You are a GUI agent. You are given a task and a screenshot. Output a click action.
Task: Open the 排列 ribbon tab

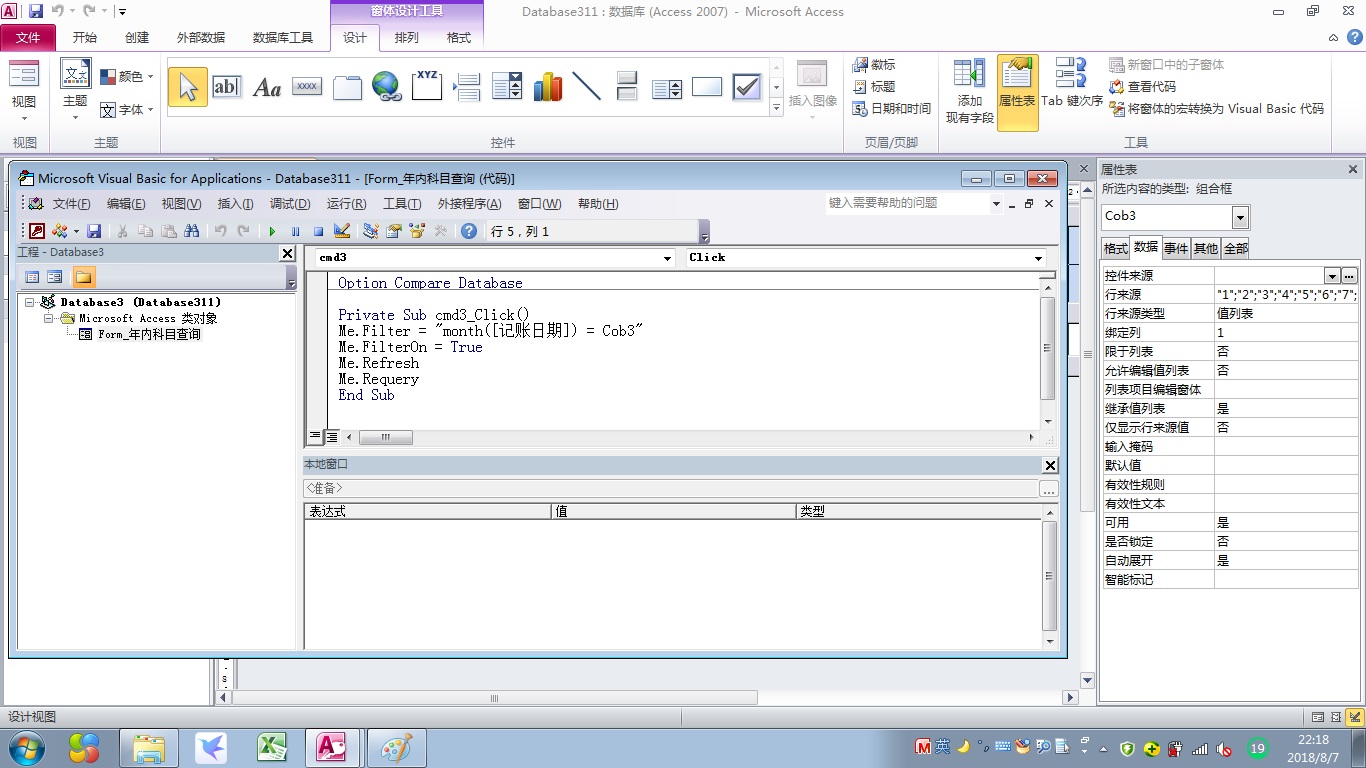pyautogui.click(x=407, y=38)
